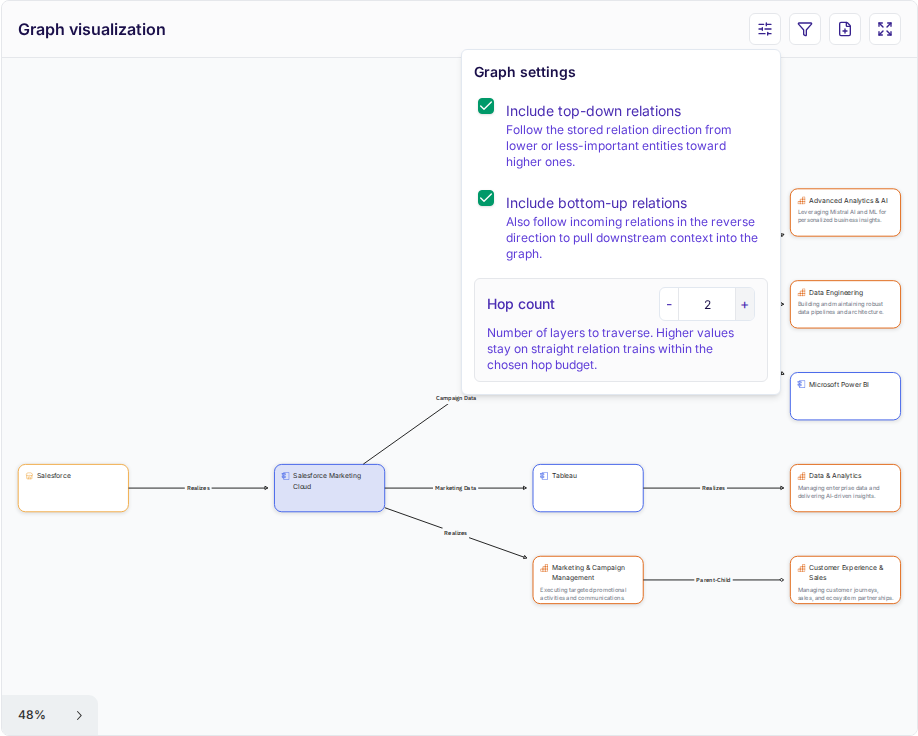Image resolution: width=918 pixels, height=736 pixels.
Task: Click the Graph settings heading
Action: coord(525,72)
